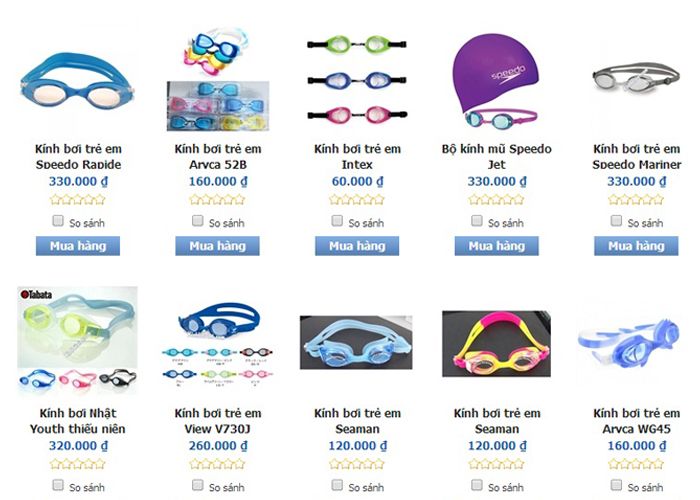700x500 pixels.
Task: View the Tabata youth goggles picture
Action: (x=77, y=340)
